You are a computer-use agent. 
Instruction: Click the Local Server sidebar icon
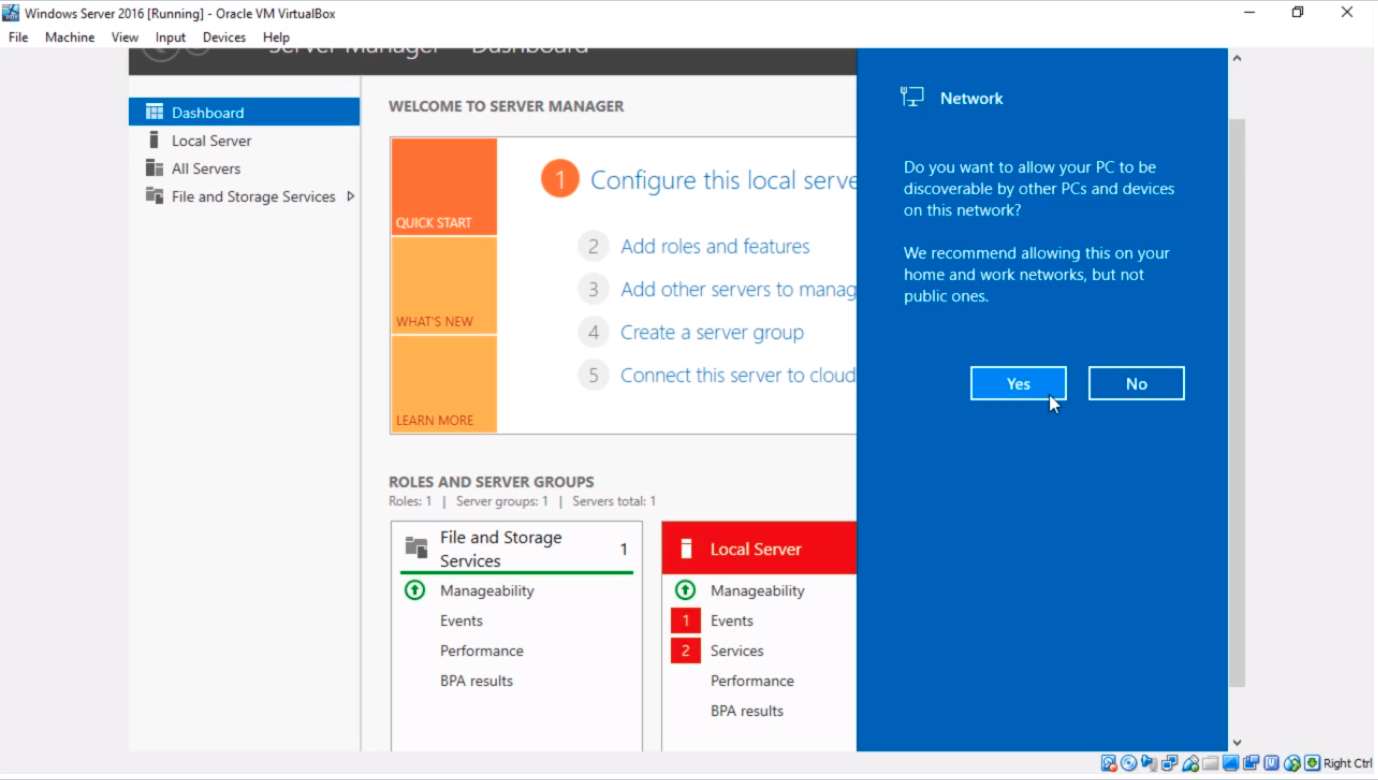pyautogui.click(x=154, y=140)
